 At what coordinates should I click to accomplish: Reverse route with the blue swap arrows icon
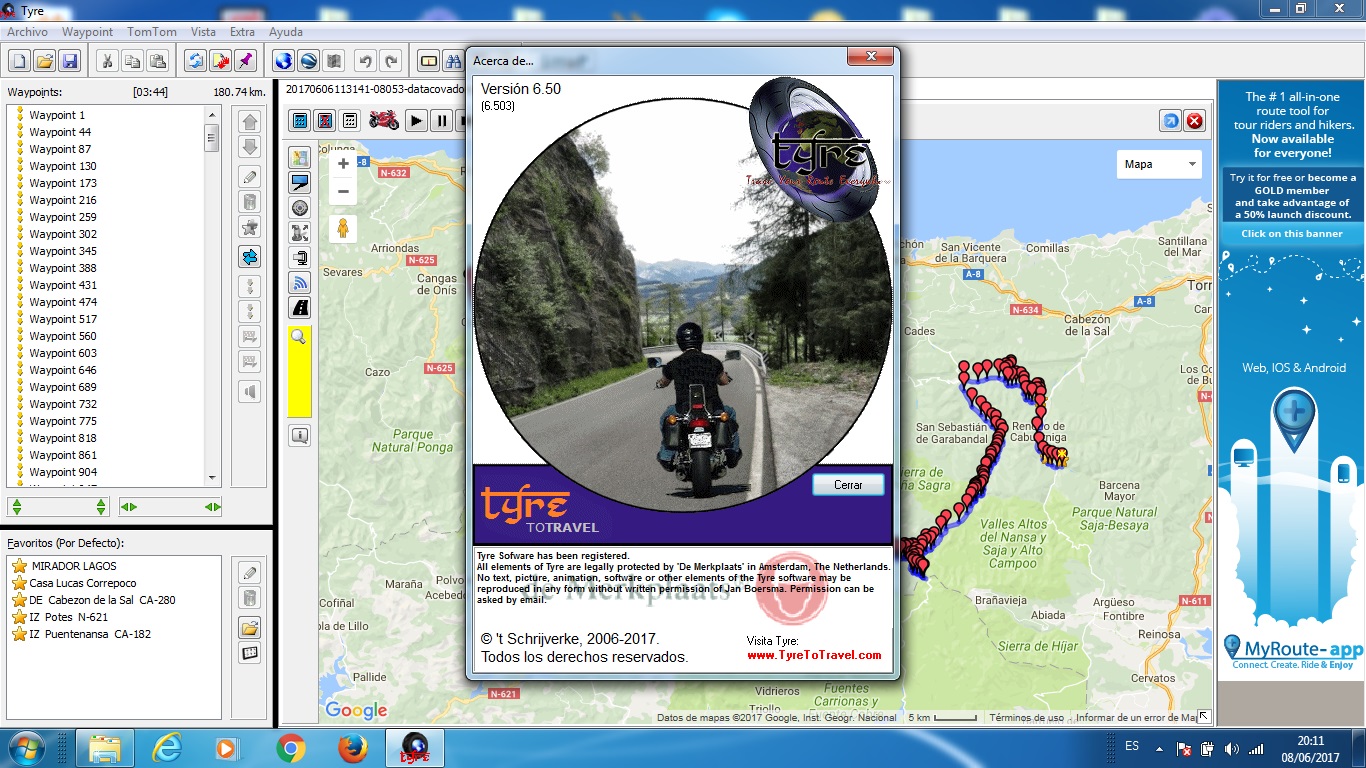click(250, 257)
